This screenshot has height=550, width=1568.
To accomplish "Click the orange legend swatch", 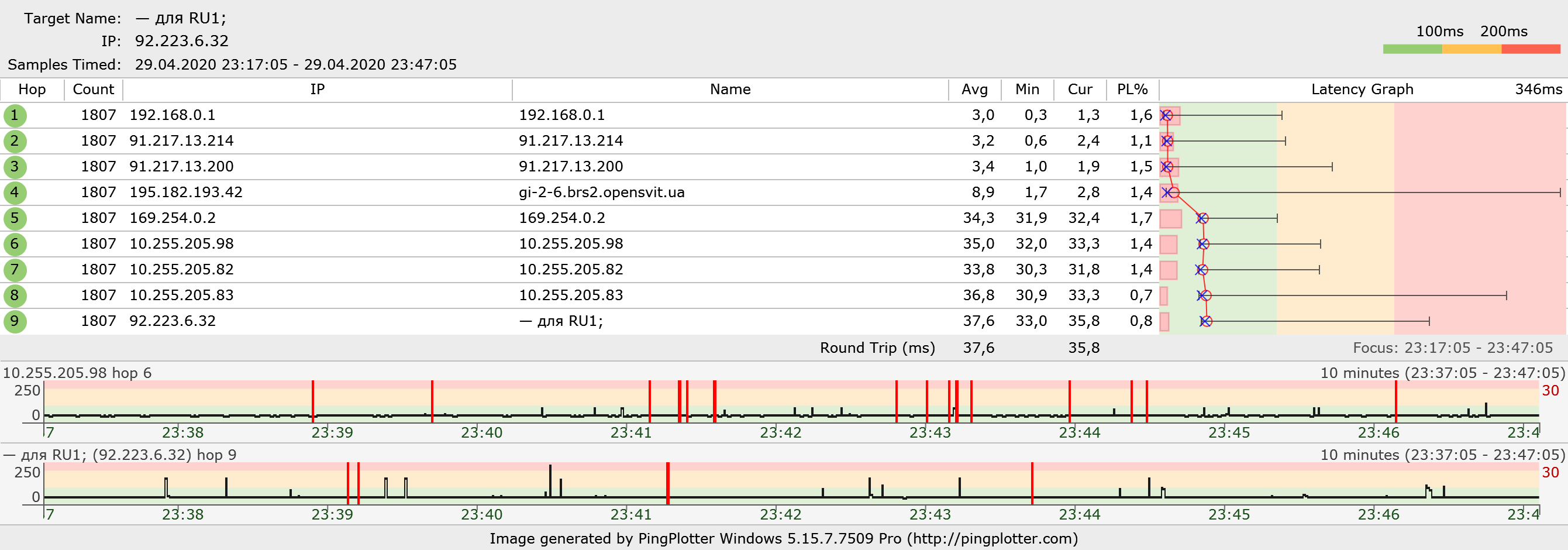I will (1471, 49).
